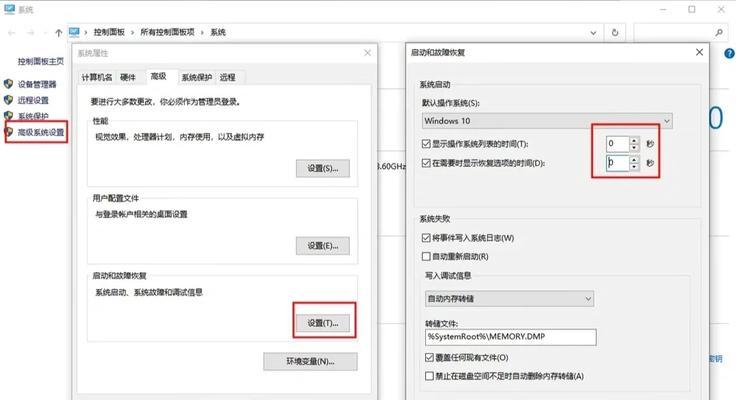The image size is (736, 400).
Task: Click the 转储文件 MEMORY.DMP path field
Action: click(511, 337)
